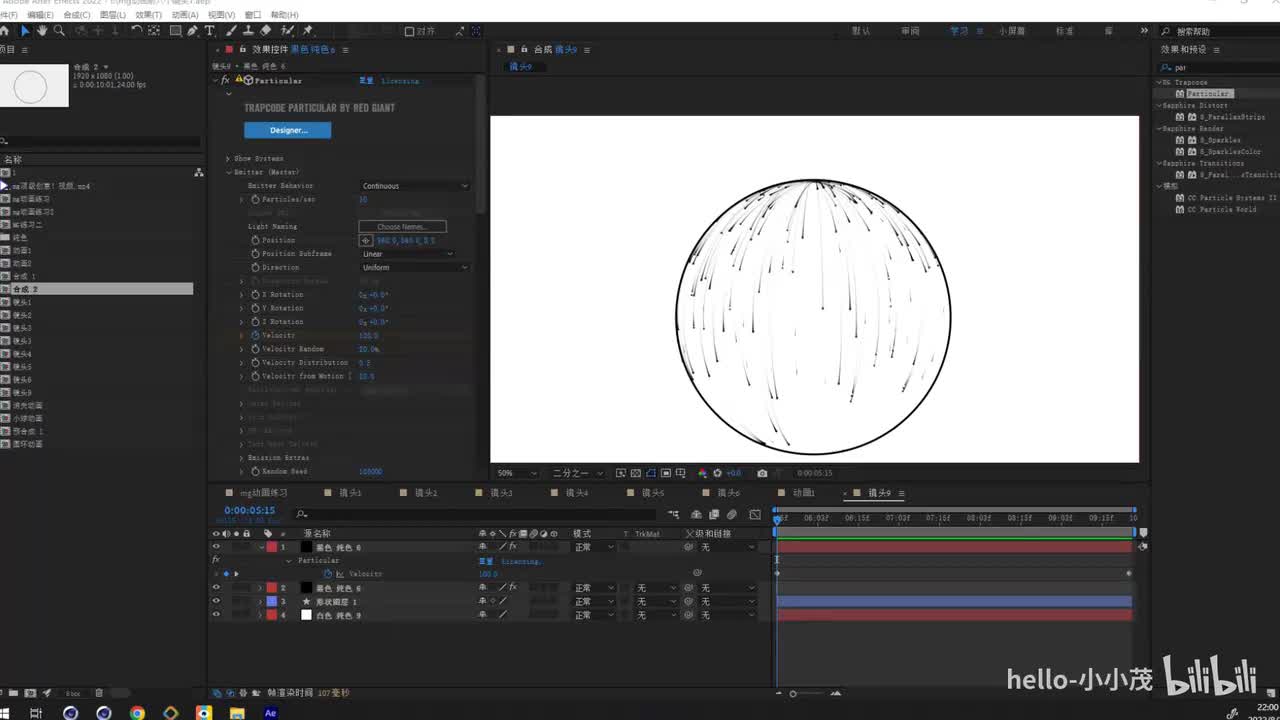The image size is (1280, 720).
Task: Click Licensing link in effect controls header
Action: (x=401, y=80)
